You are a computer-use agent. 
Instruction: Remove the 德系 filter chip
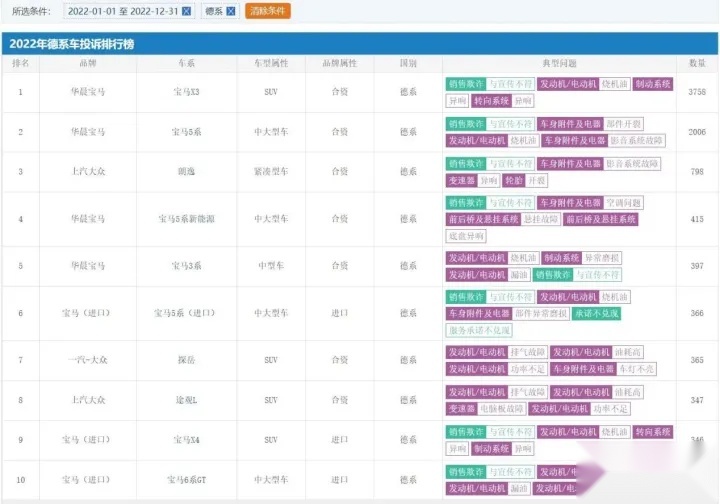231,11
